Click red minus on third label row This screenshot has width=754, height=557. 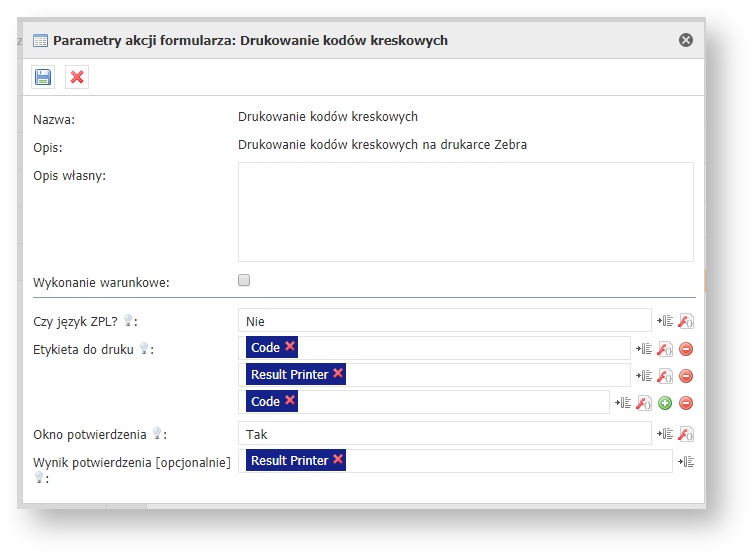pyautogui.click(x=686, y=403)
